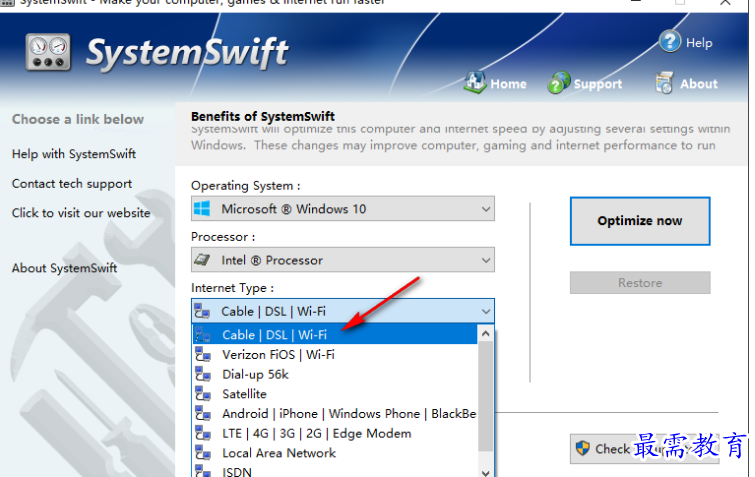Select Dial-up 56k internet type

coord(335,374)
